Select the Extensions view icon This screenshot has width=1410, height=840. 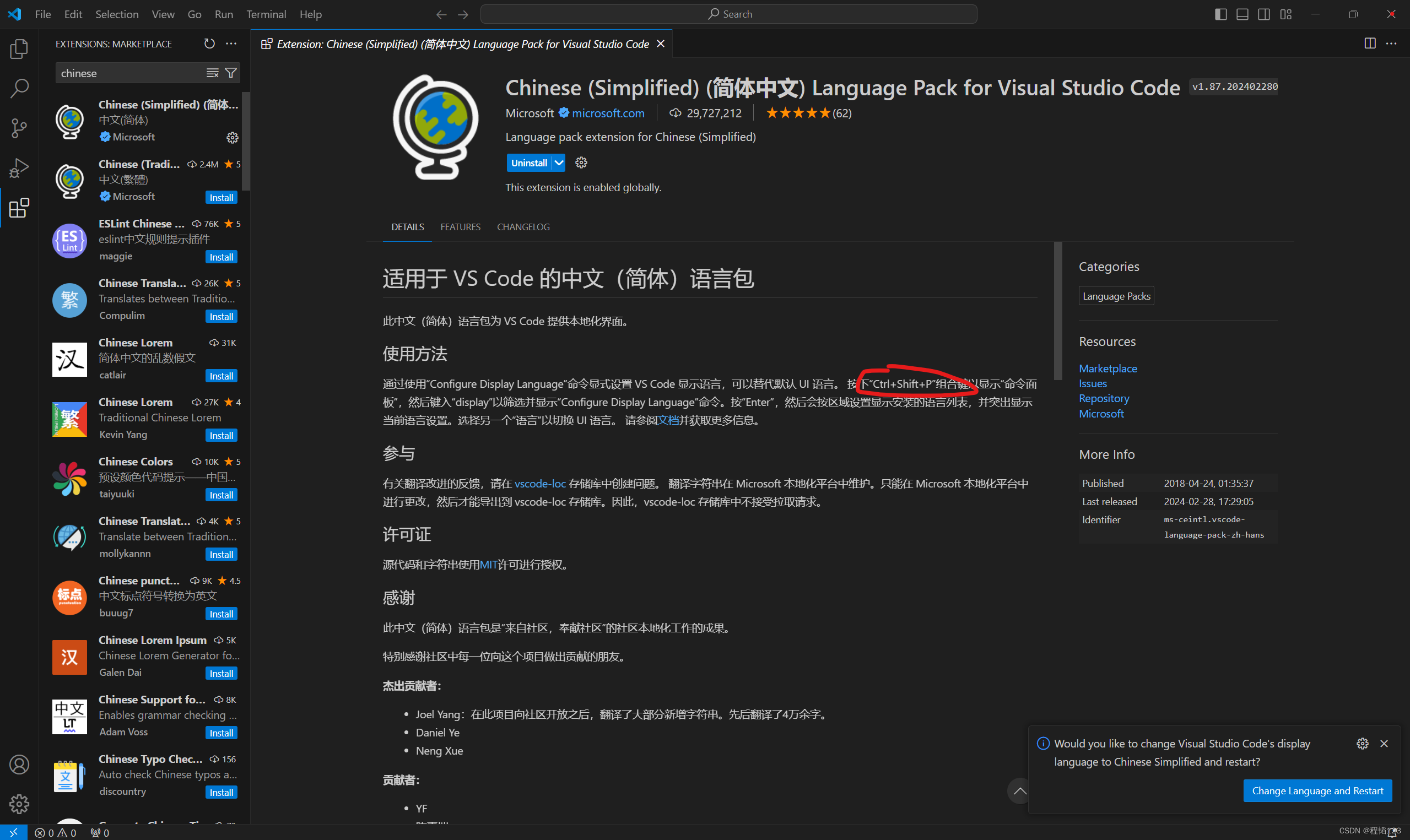pos(19,208)
